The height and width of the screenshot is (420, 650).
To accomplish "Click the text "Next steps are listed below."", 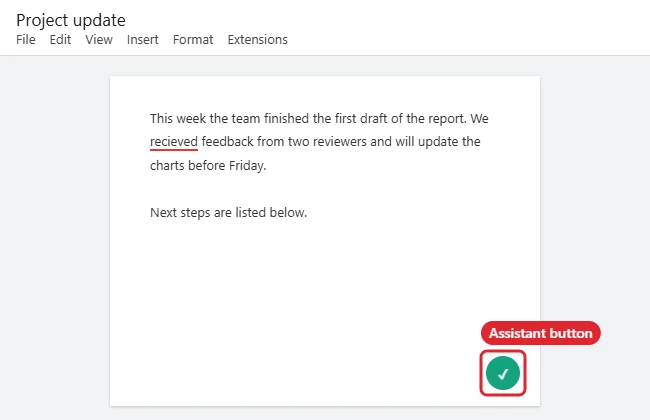I will [228, 213].
